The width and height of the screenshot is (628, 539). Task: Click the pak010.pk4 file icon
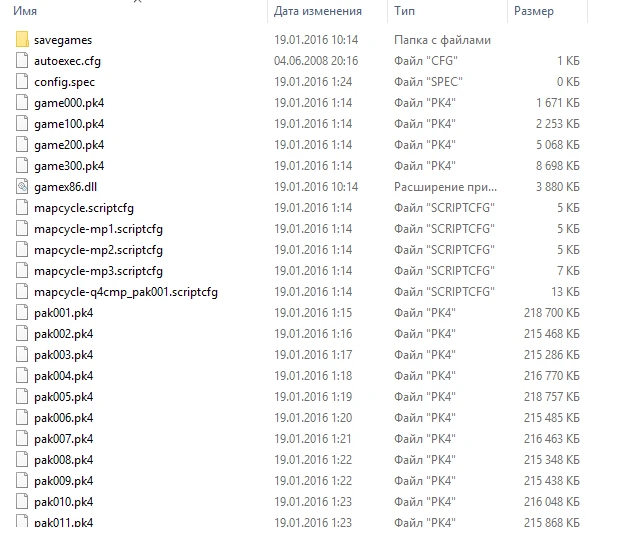(22, 501)
